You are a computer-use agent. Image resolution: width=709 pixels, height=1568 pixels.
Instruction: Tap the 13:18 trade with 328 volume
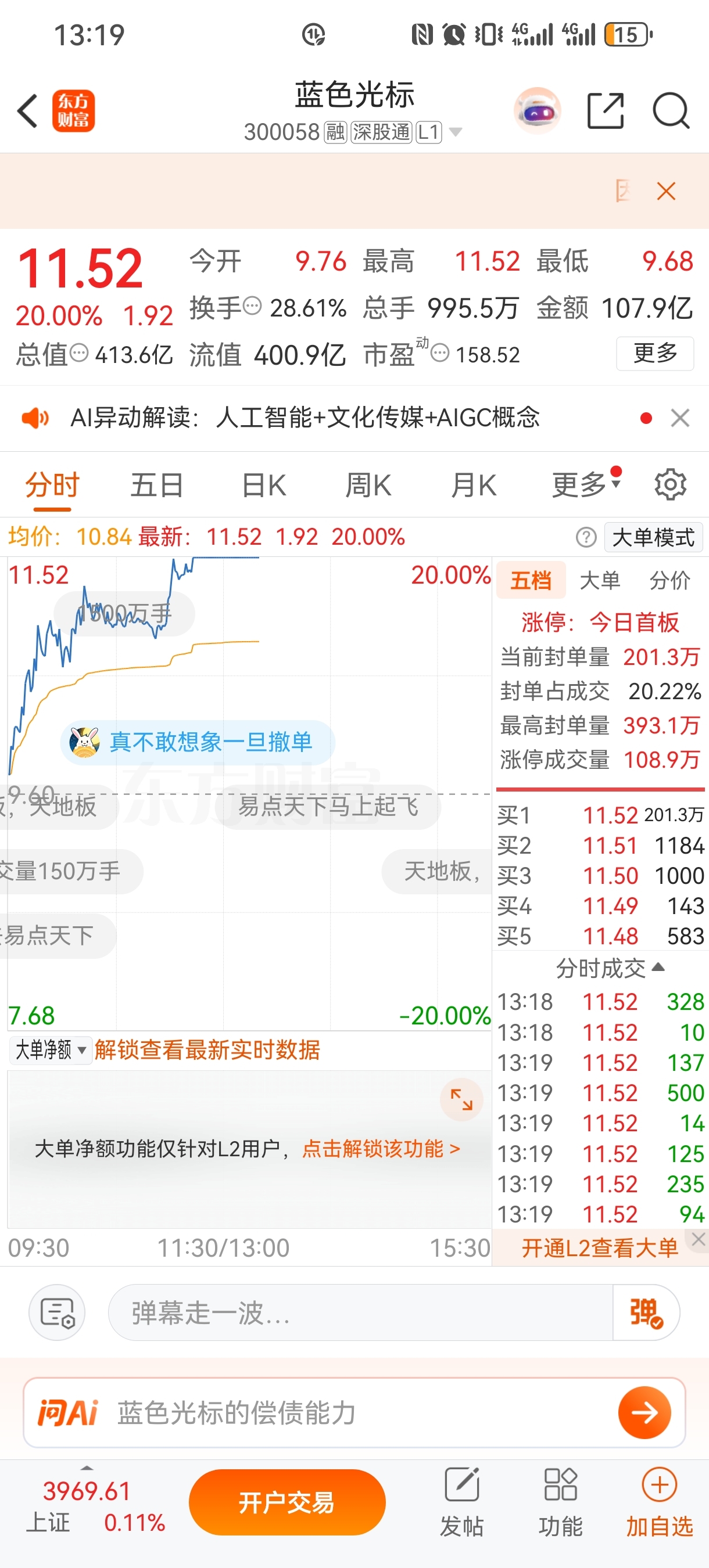point(600,1001)
